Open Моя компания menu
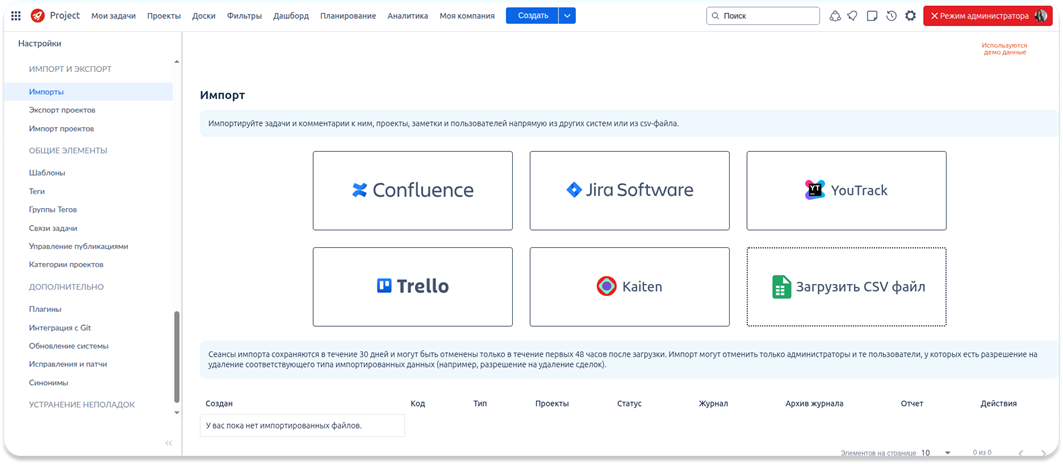1063x464 pixels. 467,16
